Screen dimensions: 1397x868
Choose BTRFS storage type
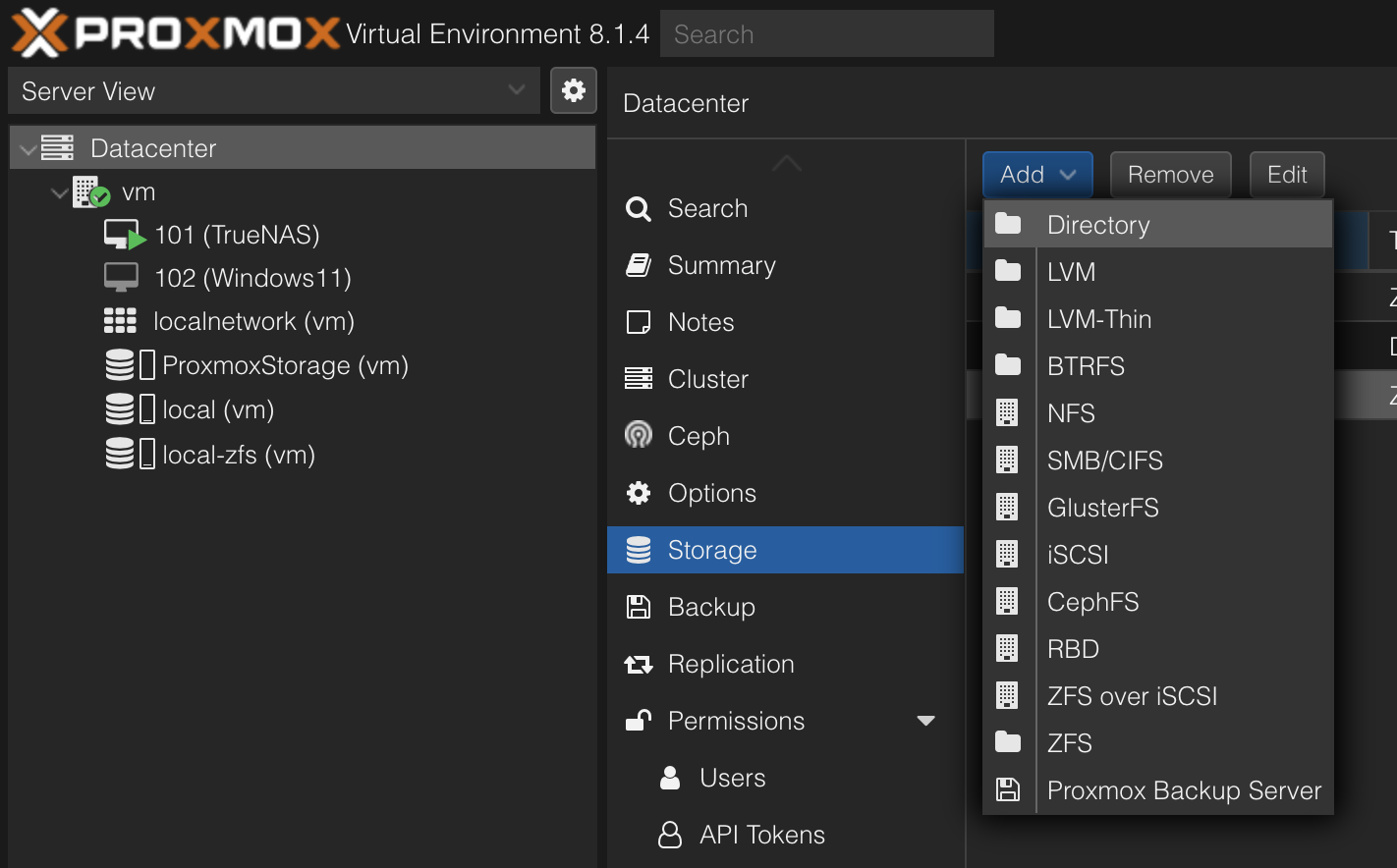pyautogui.click(x=1159, y=366)
